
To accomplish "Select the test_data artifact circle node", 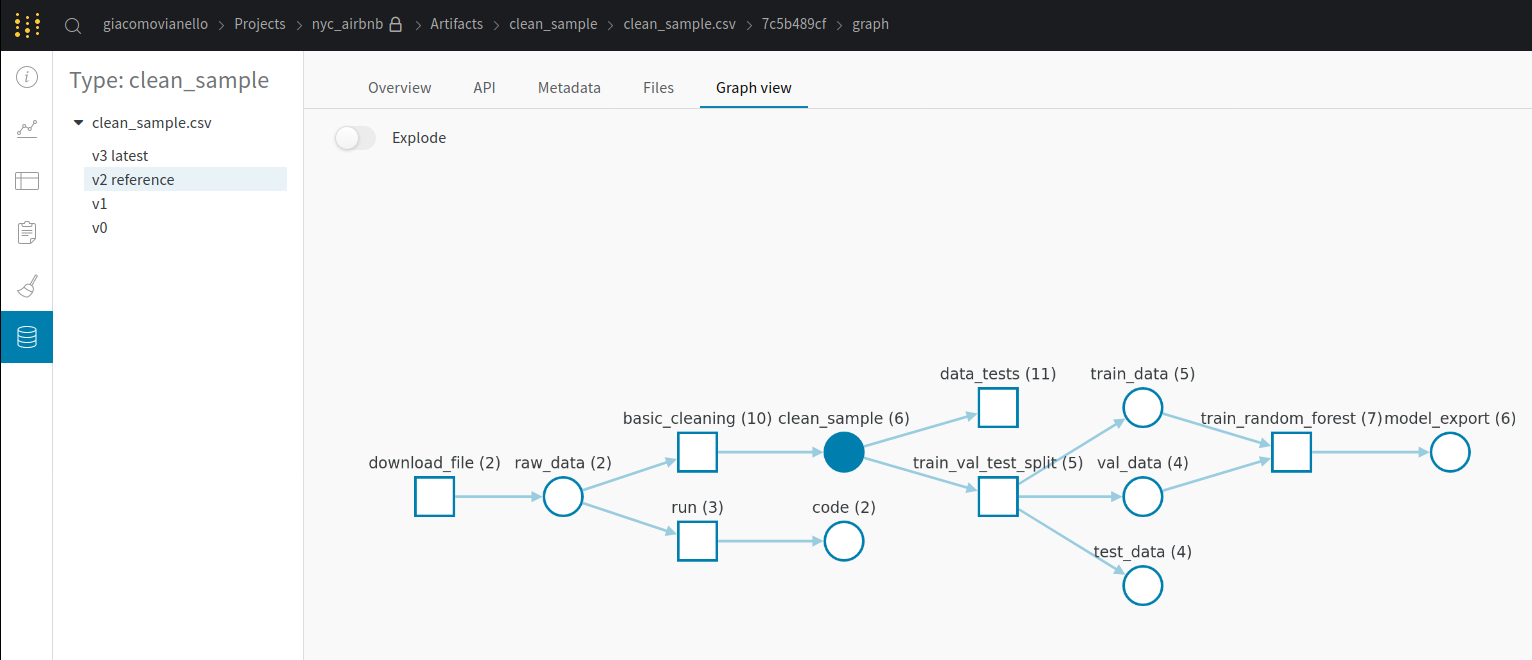I will [x=1143, y=585].
